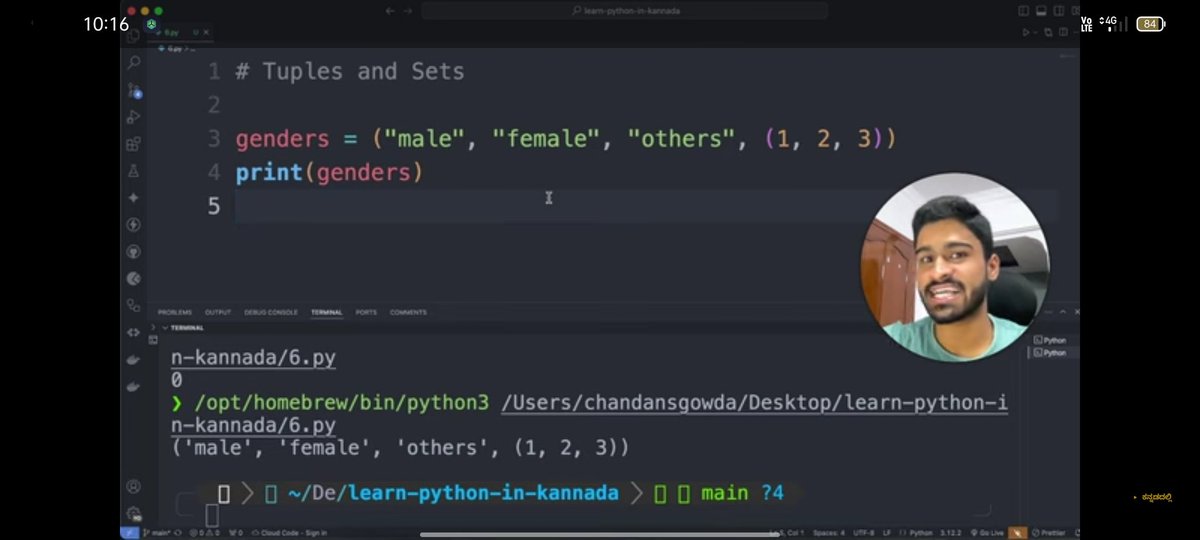This screenshot has height=540, width=1200.
Task: Open the Accounts icon in activity bar
Action: click(134, 487)
